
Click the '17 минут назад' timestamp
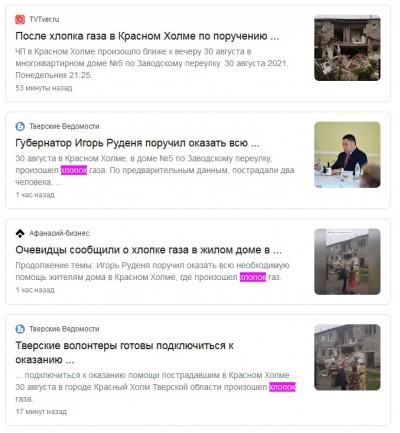coord(41,412)
